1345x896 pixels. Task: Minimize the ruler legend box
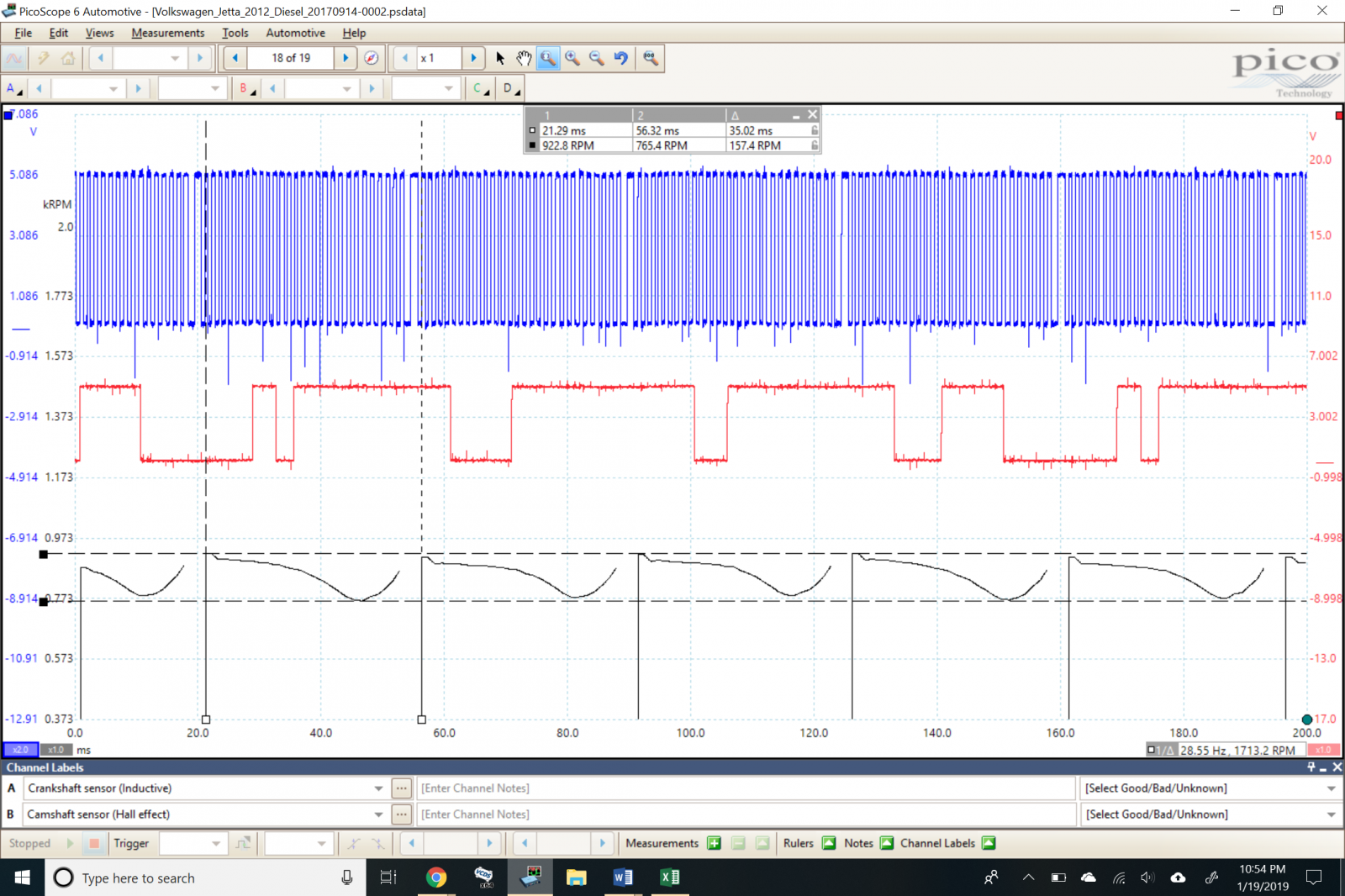point(796,115)
